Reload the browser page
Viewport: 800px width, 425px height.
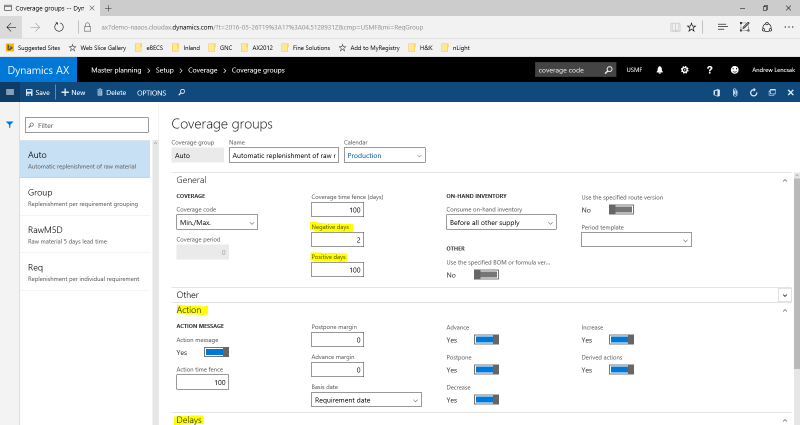pyautogui.click(x=59, y=28)
